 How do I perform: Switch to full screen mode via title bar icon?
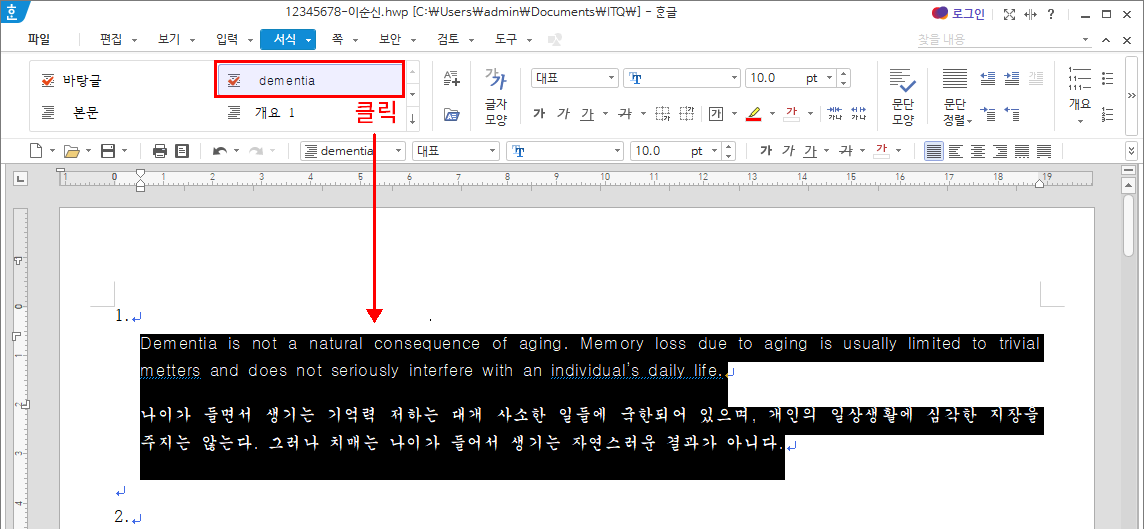pyautogui.click(x=1010, y=14)
